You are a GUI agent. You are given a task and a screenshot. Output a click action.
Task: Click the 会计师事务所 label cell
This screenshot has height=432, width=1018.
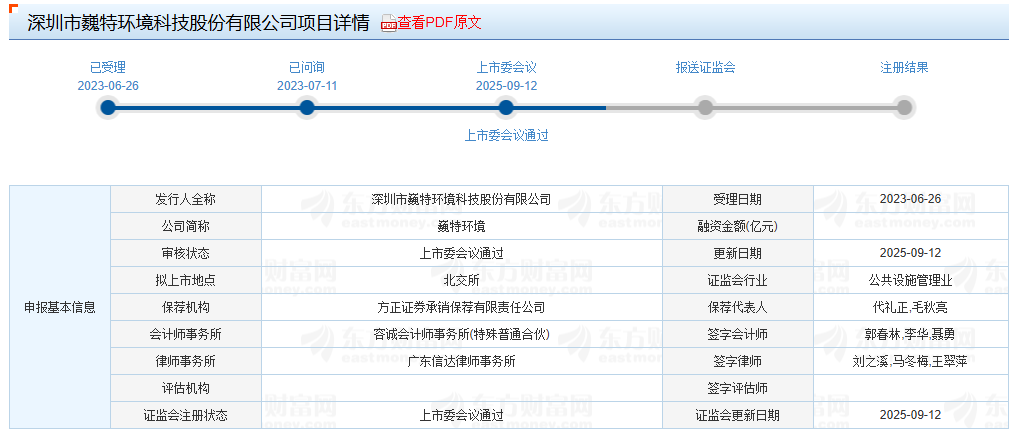(186, 335)
